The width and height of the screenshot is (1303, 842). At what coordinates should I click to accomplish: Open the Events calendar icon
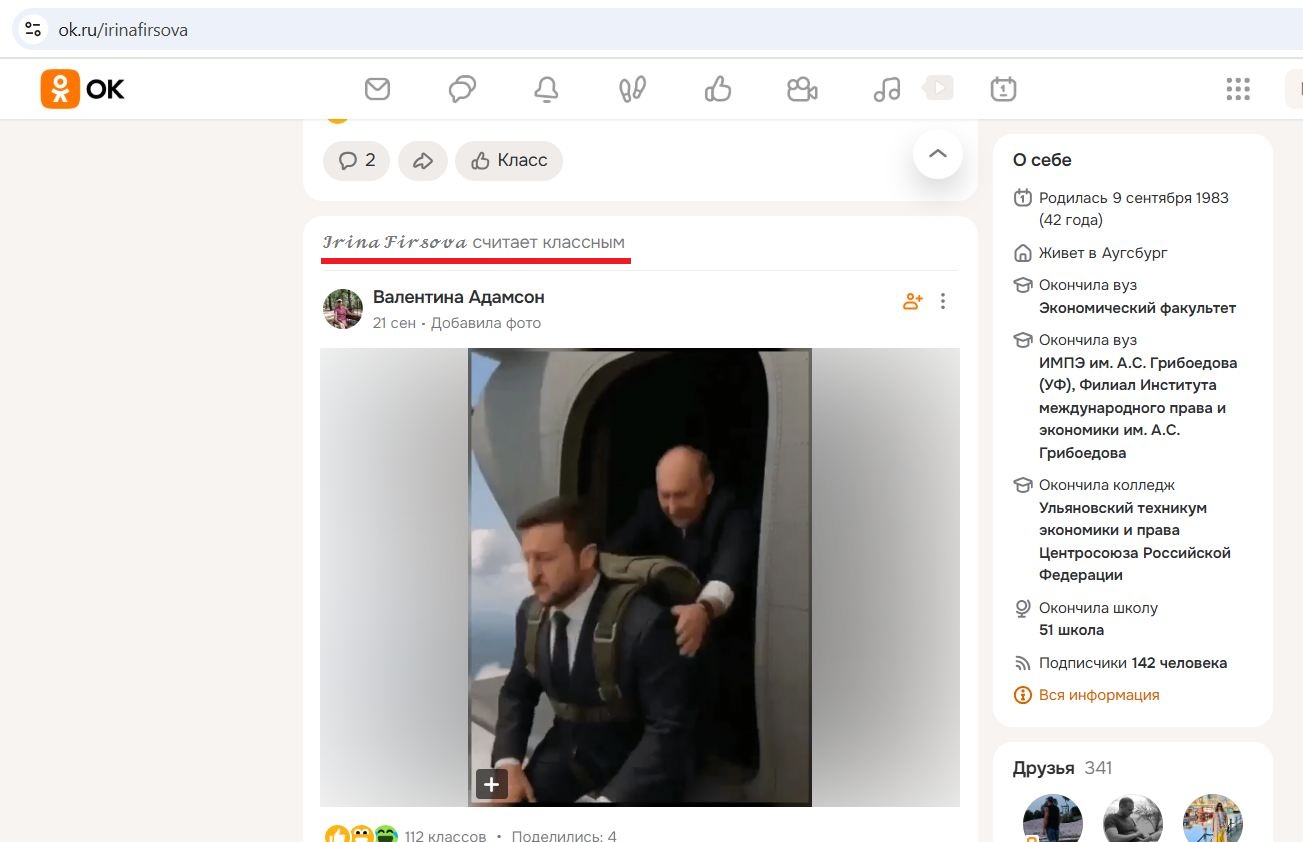tap(1002, 88)
